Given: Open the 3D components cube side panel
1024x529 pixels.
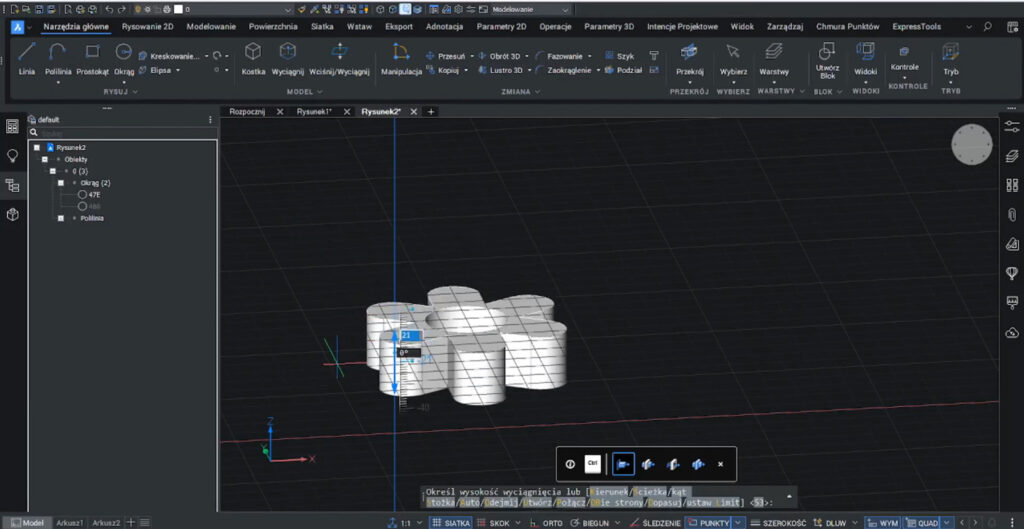Looking at the screenshot, I should (x=12, y=214).
